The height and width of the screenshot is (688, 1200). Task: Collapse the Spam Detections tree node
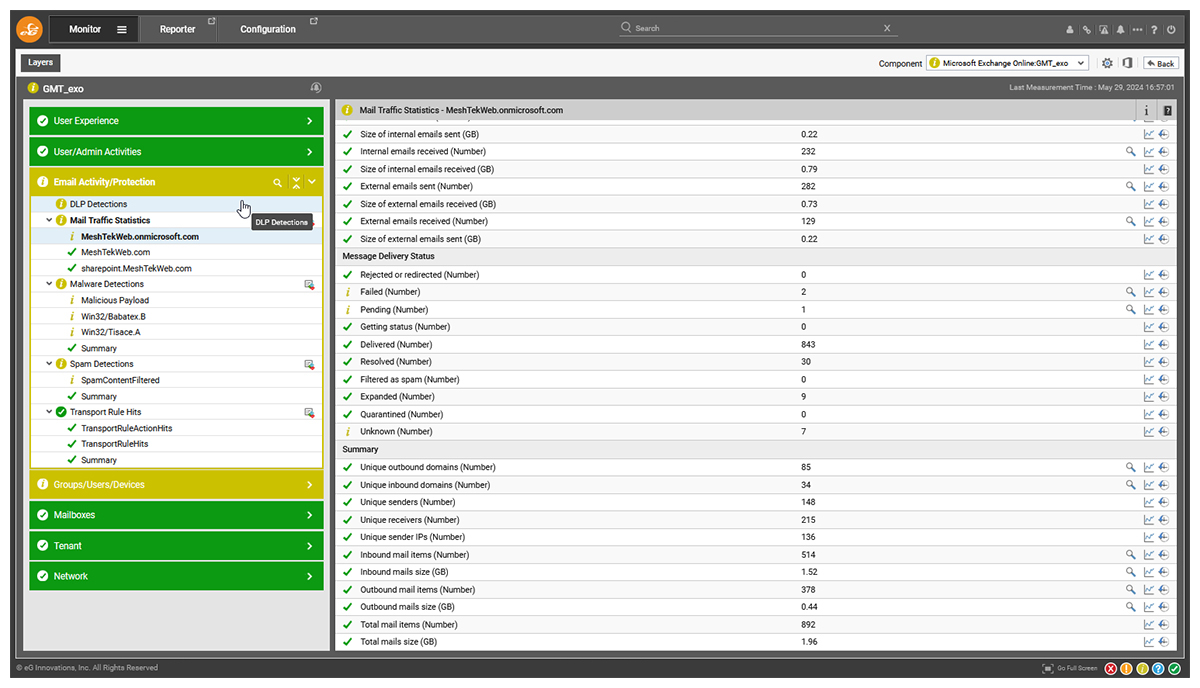click(49, 364)
